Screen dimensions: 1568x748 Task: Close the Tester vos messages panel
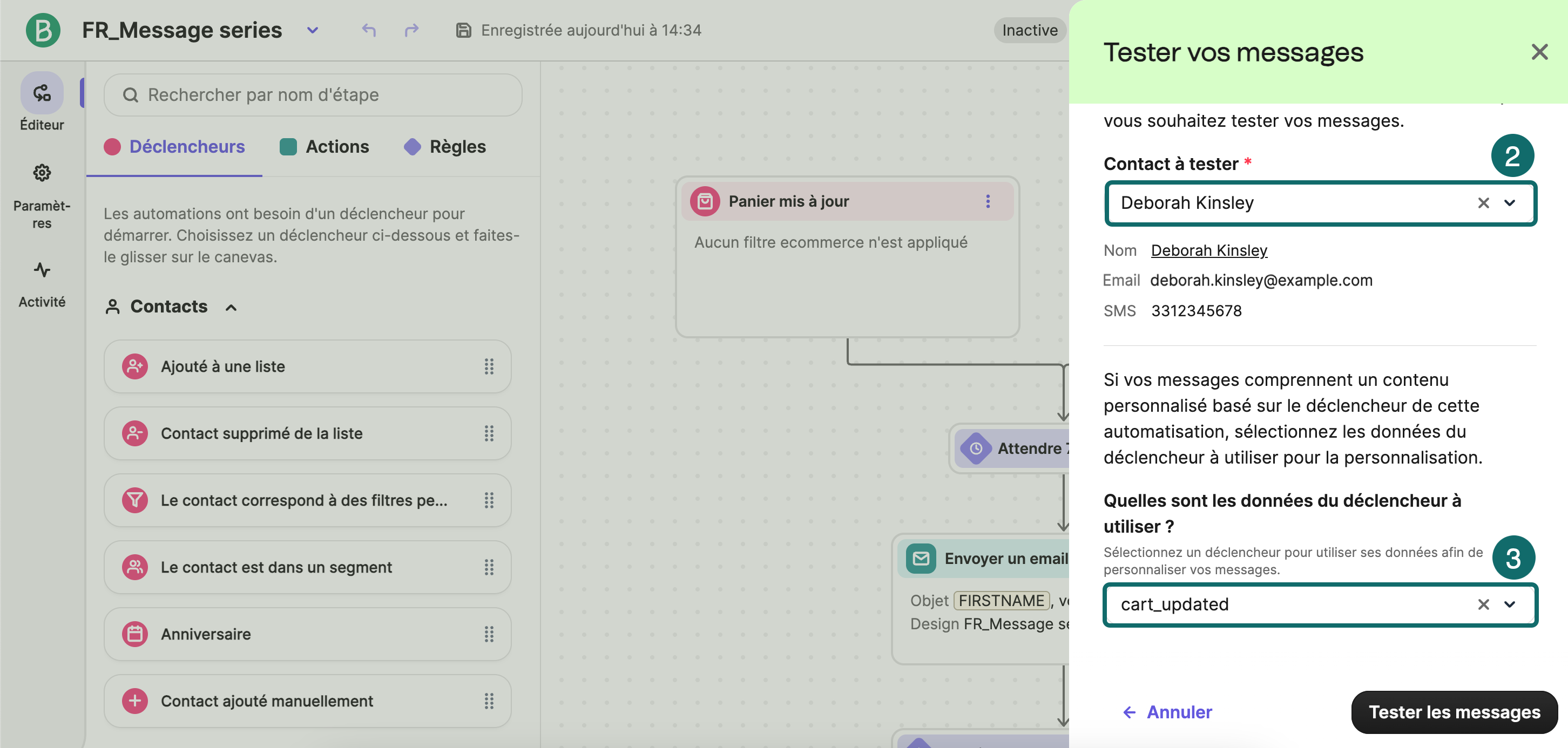click(x=1539, y=52)
